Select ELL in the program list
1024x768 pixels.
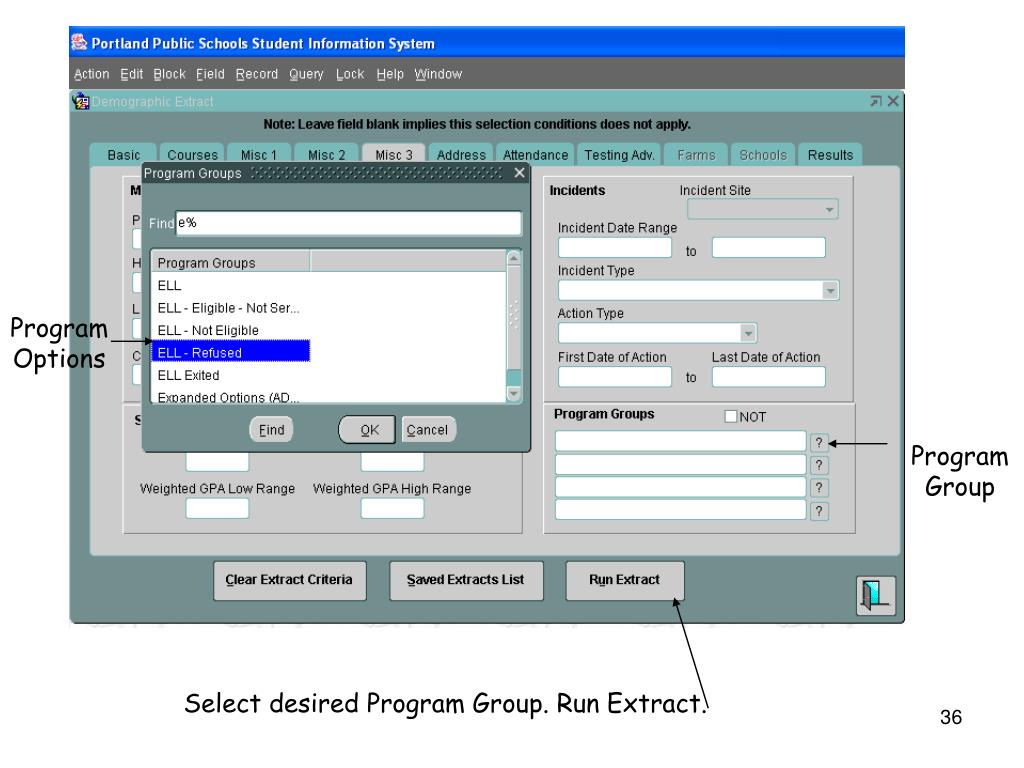coord(231,285)
